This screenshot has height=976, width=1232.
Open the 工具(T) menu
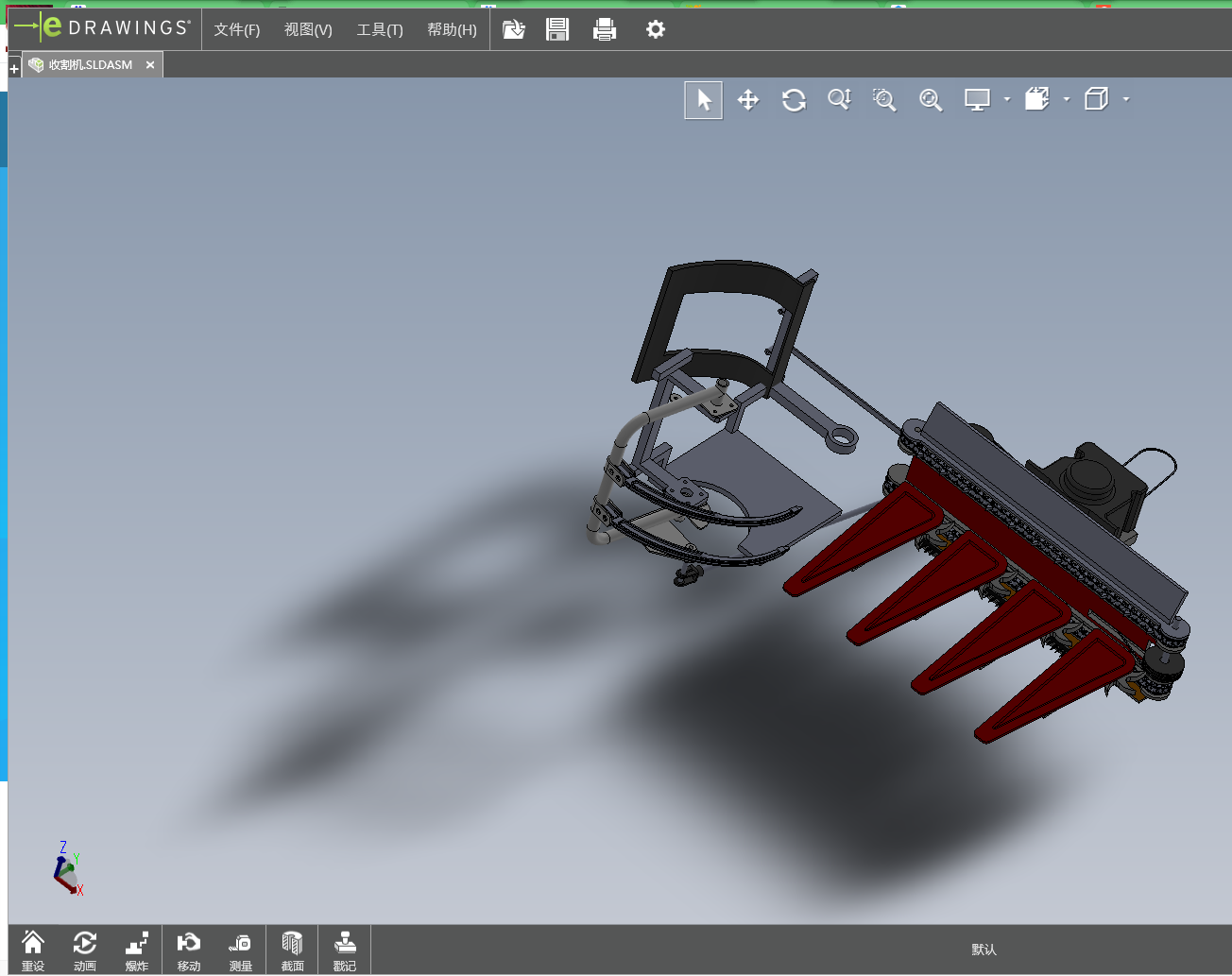pyautogui.click(x=380, y=30)
